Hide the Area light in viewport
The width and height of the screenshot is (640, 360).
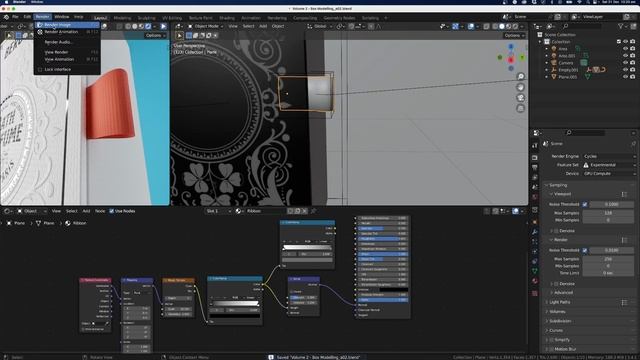coord(625,49)
